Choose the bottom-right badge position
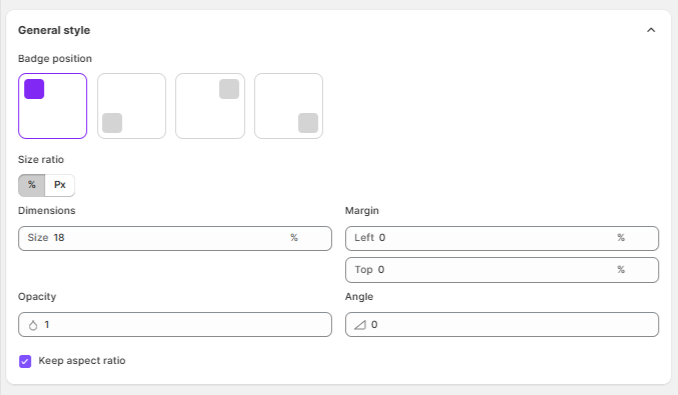This screenshot has width=678, height=395. [288, 106]
